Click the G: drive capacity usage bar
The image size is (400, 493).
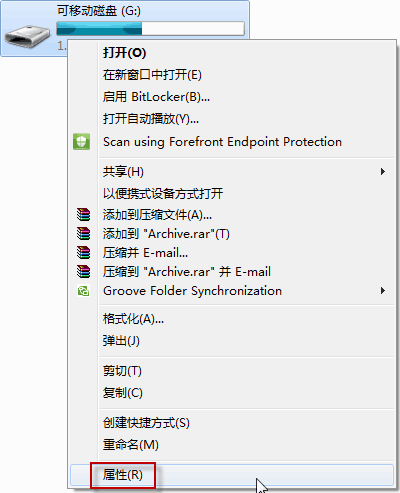tap(150, 28)
